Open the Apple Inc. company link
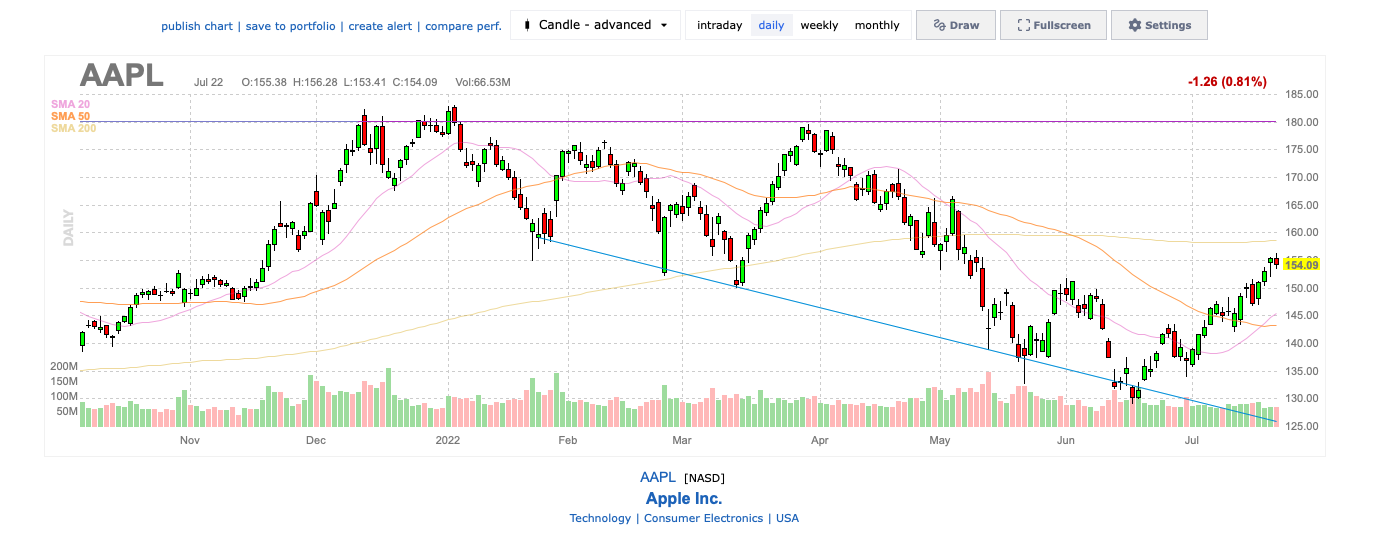 pos(684,498)
